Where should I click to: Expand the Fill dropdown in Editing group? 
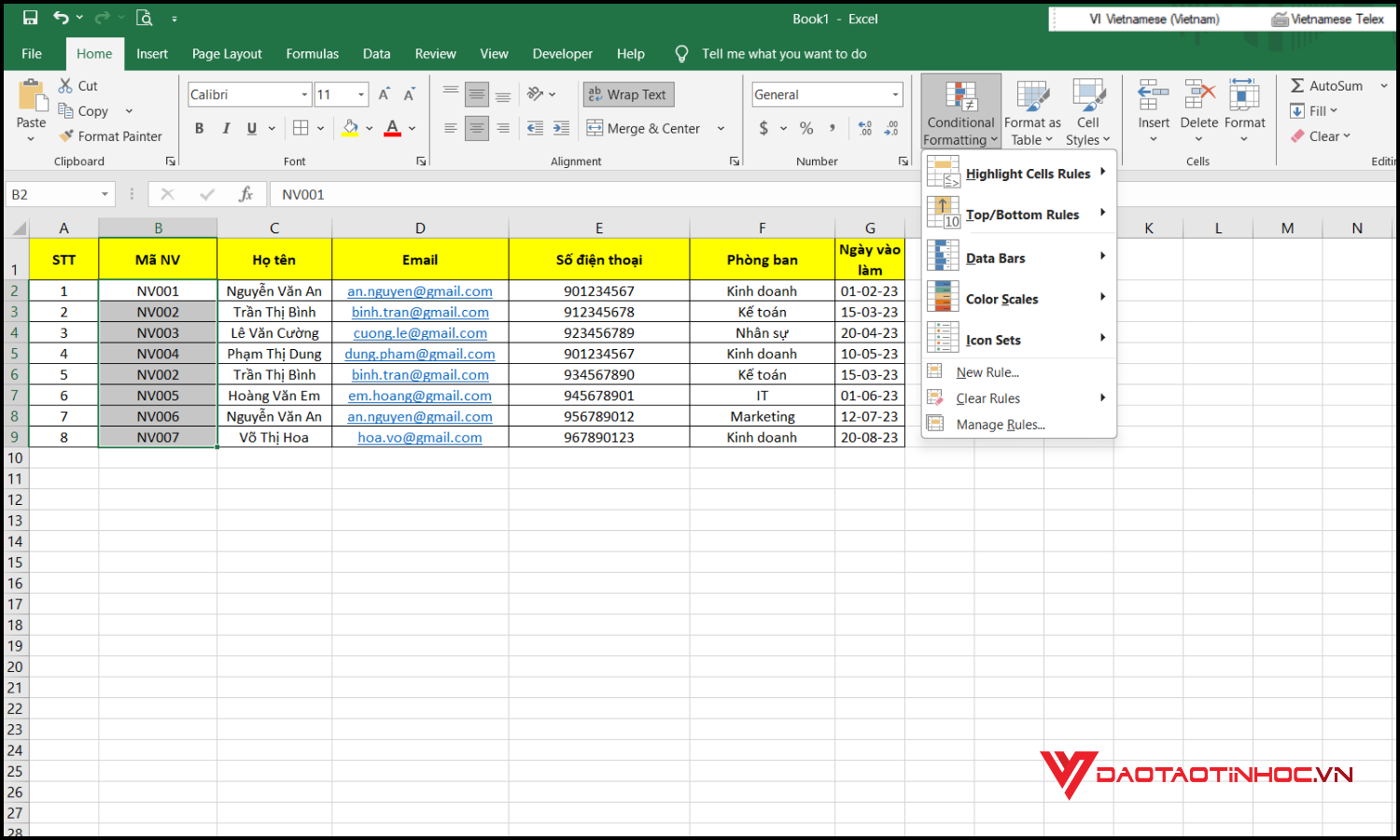(1334, 111)
